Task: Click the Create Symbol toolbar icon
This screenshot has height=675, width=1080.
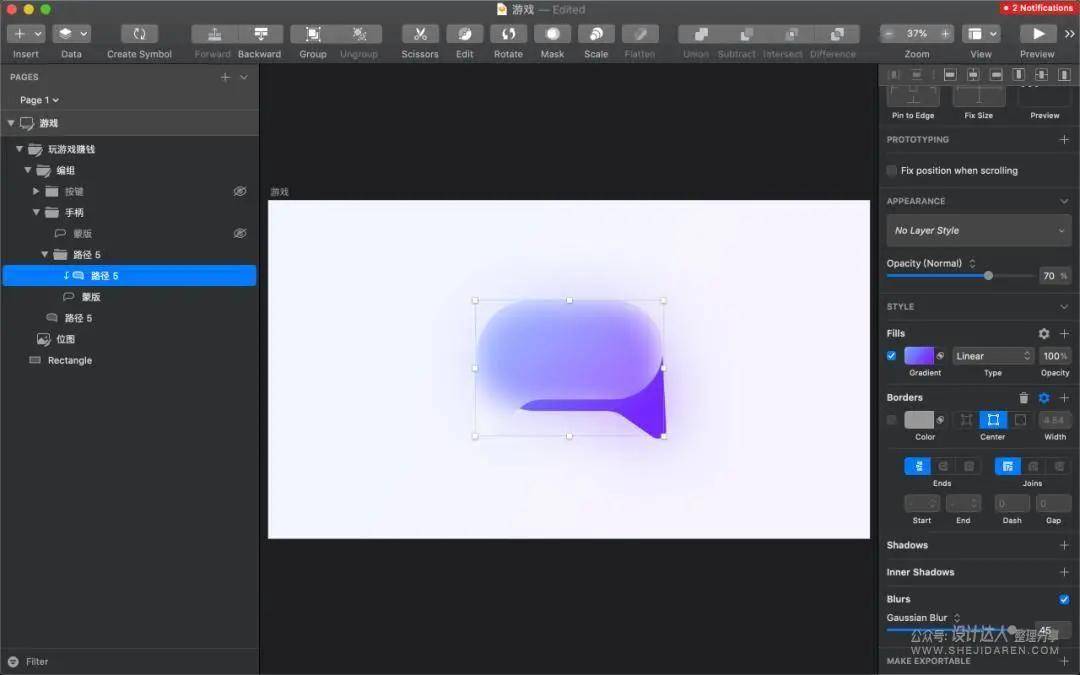Action: 139,34
